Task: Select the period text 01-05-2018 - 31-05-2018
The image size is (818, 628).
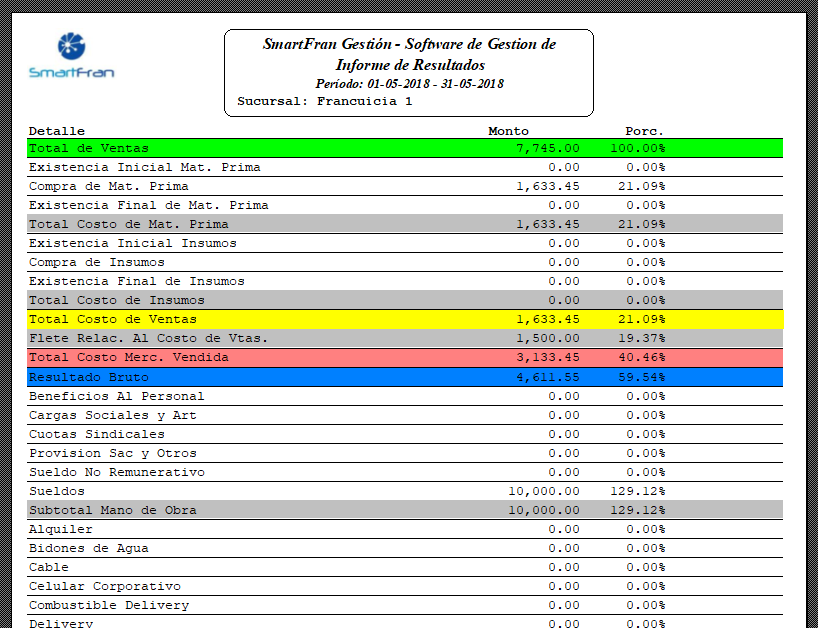Action: pos(435,84)
